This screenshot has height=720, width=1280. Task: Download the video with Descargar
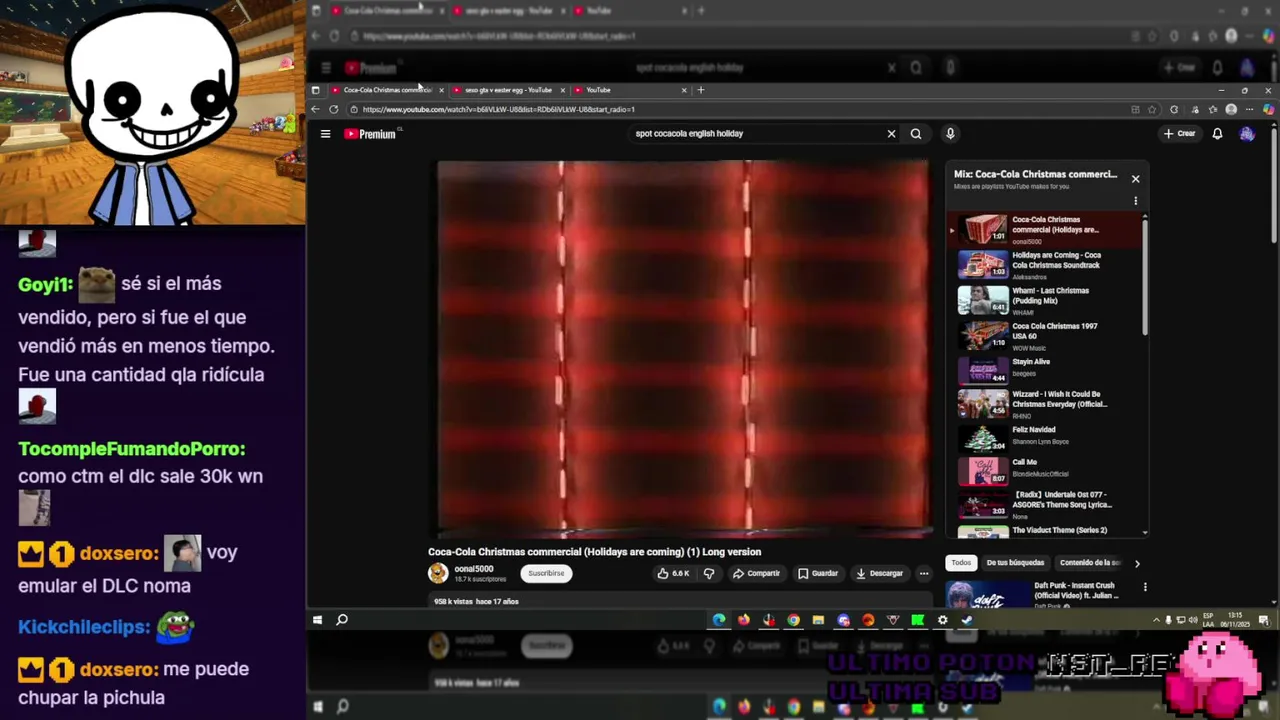point(880,573)
